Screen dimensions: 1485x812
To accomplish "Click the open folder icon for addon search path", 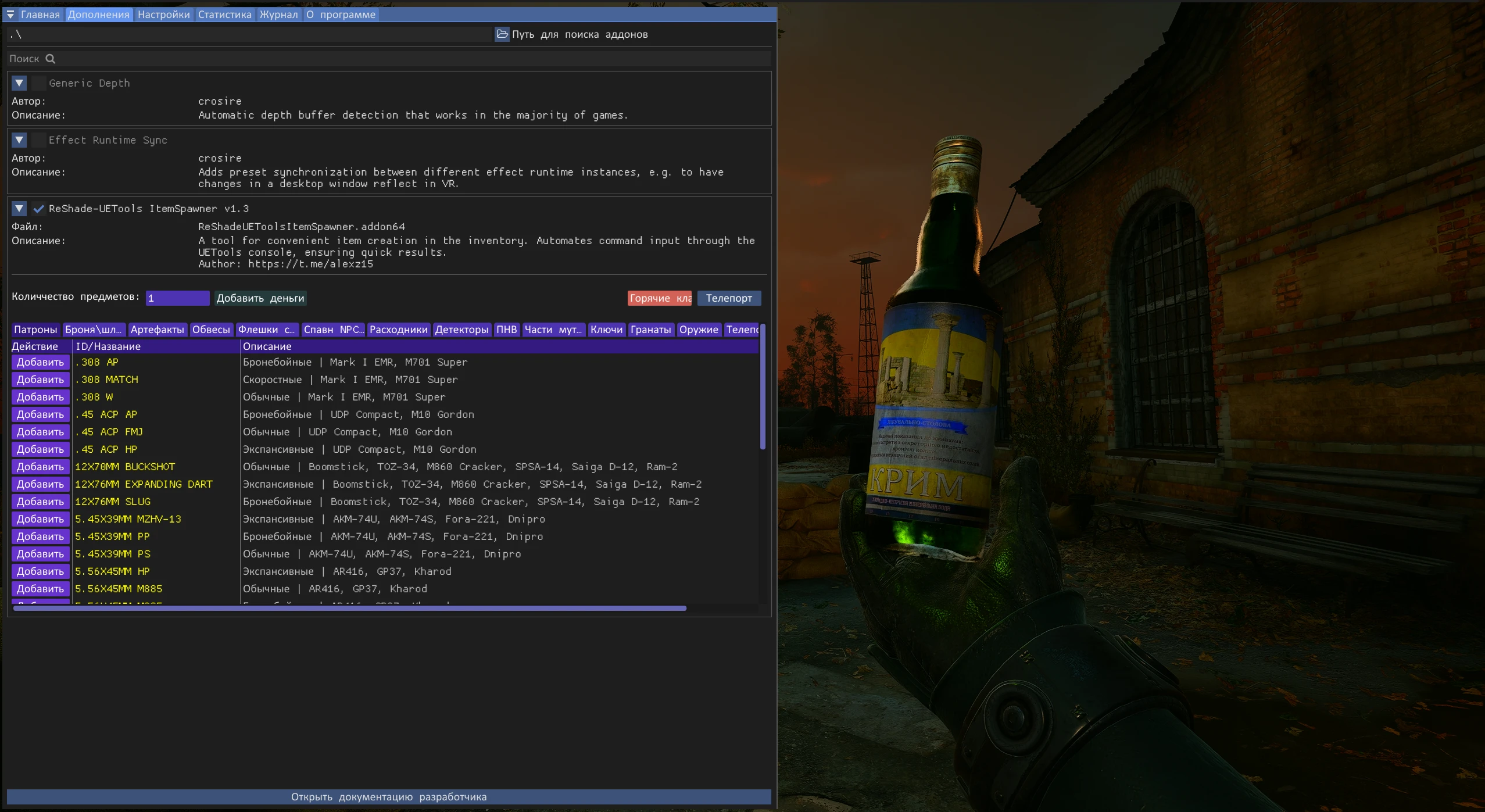I will click(502, 34).
